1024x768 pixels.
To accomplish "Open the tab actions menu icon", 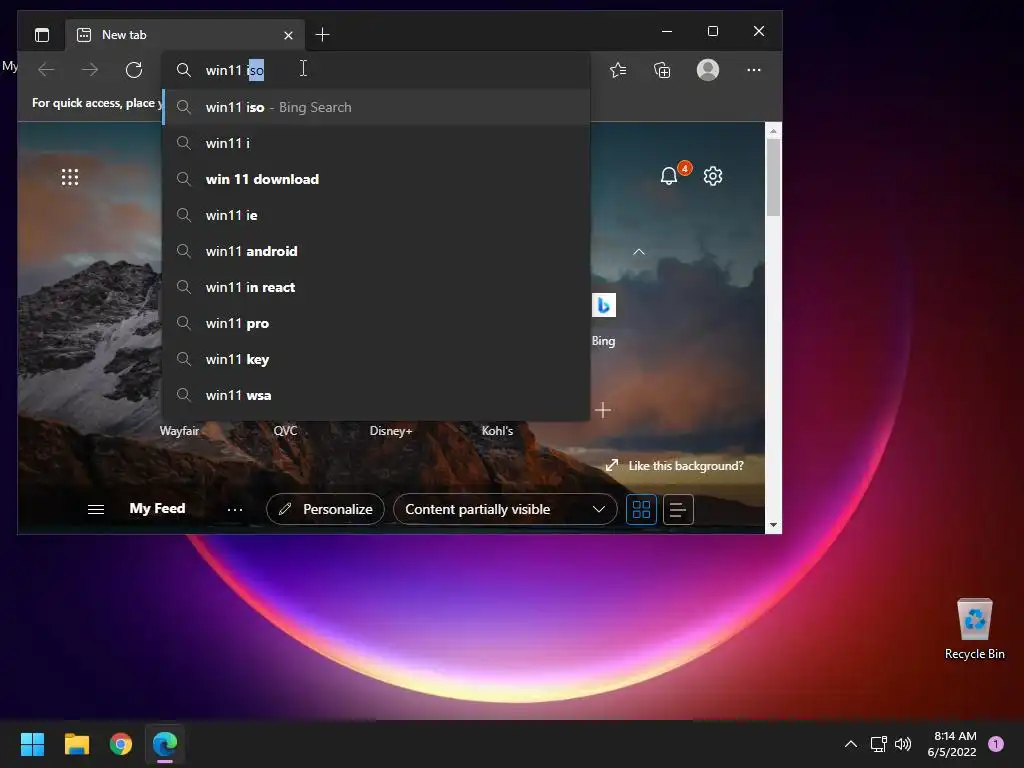I will pos(42,35).
